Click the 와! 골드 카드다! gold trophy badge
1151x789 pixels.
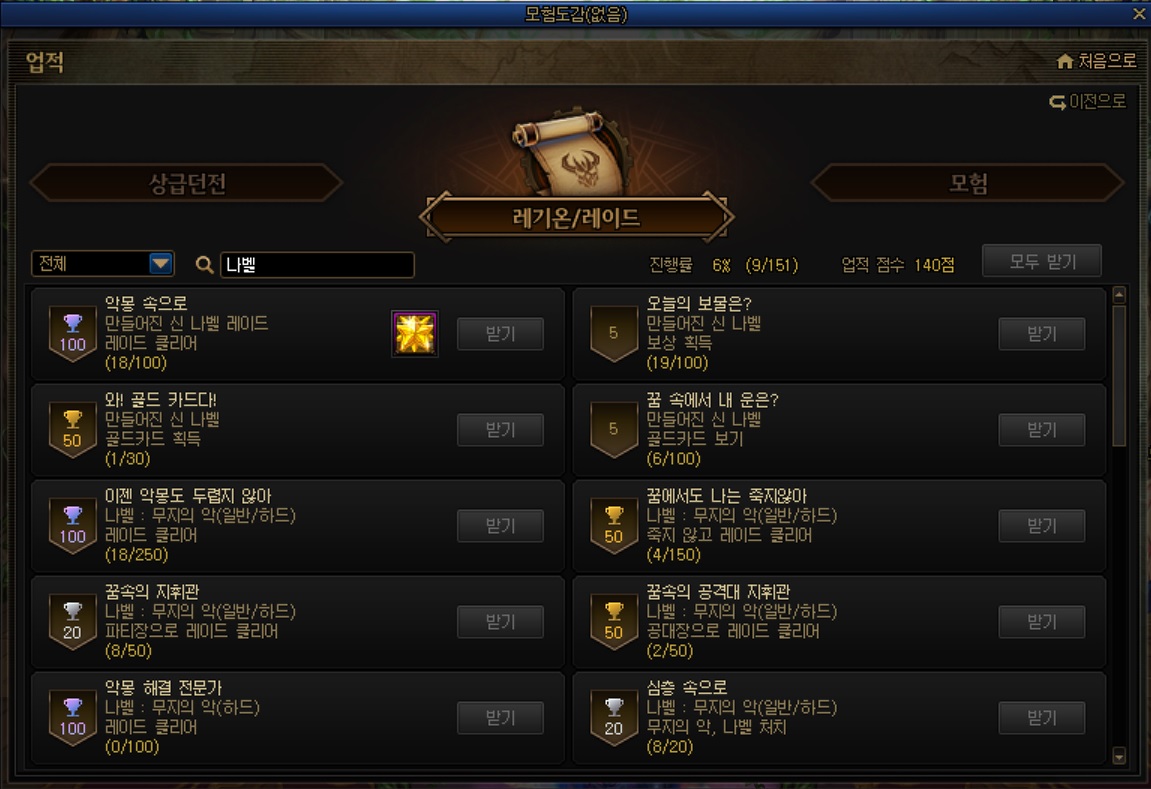72,430
